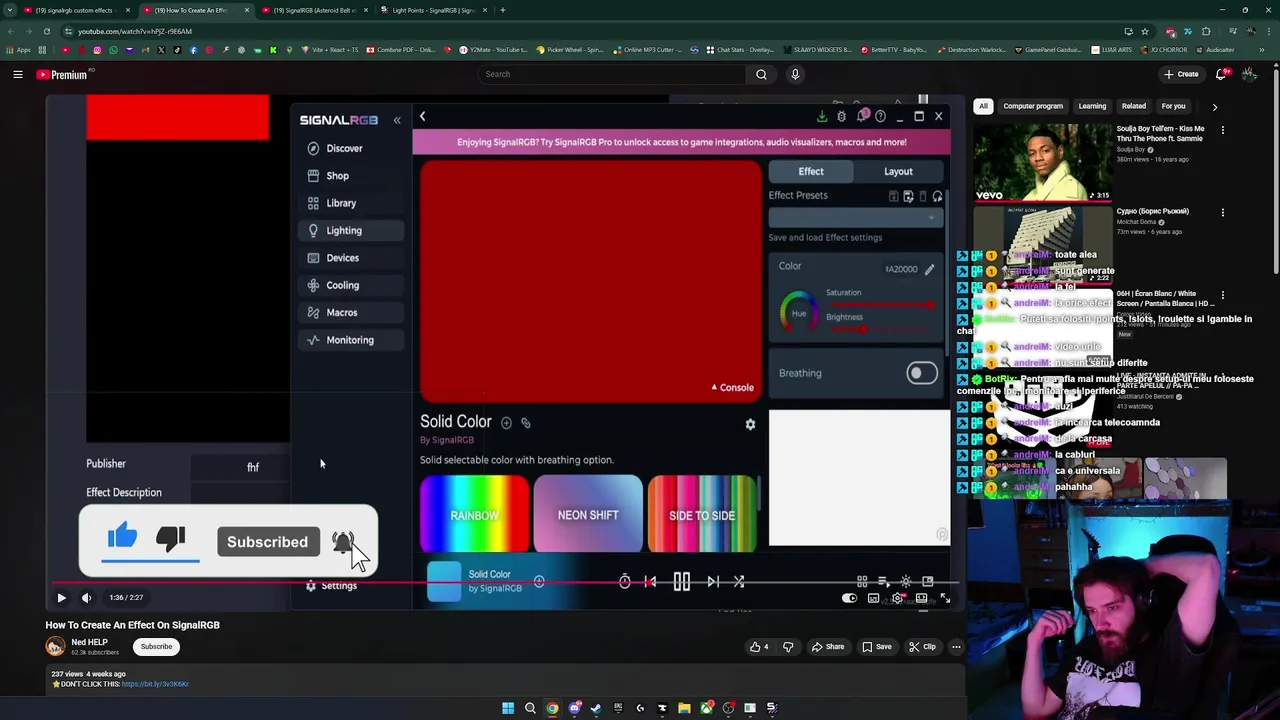Image resolution: width=1280 pixels, height=720 pixels.
Task: Open Windows Start menu
Action: tap(508, 708)
